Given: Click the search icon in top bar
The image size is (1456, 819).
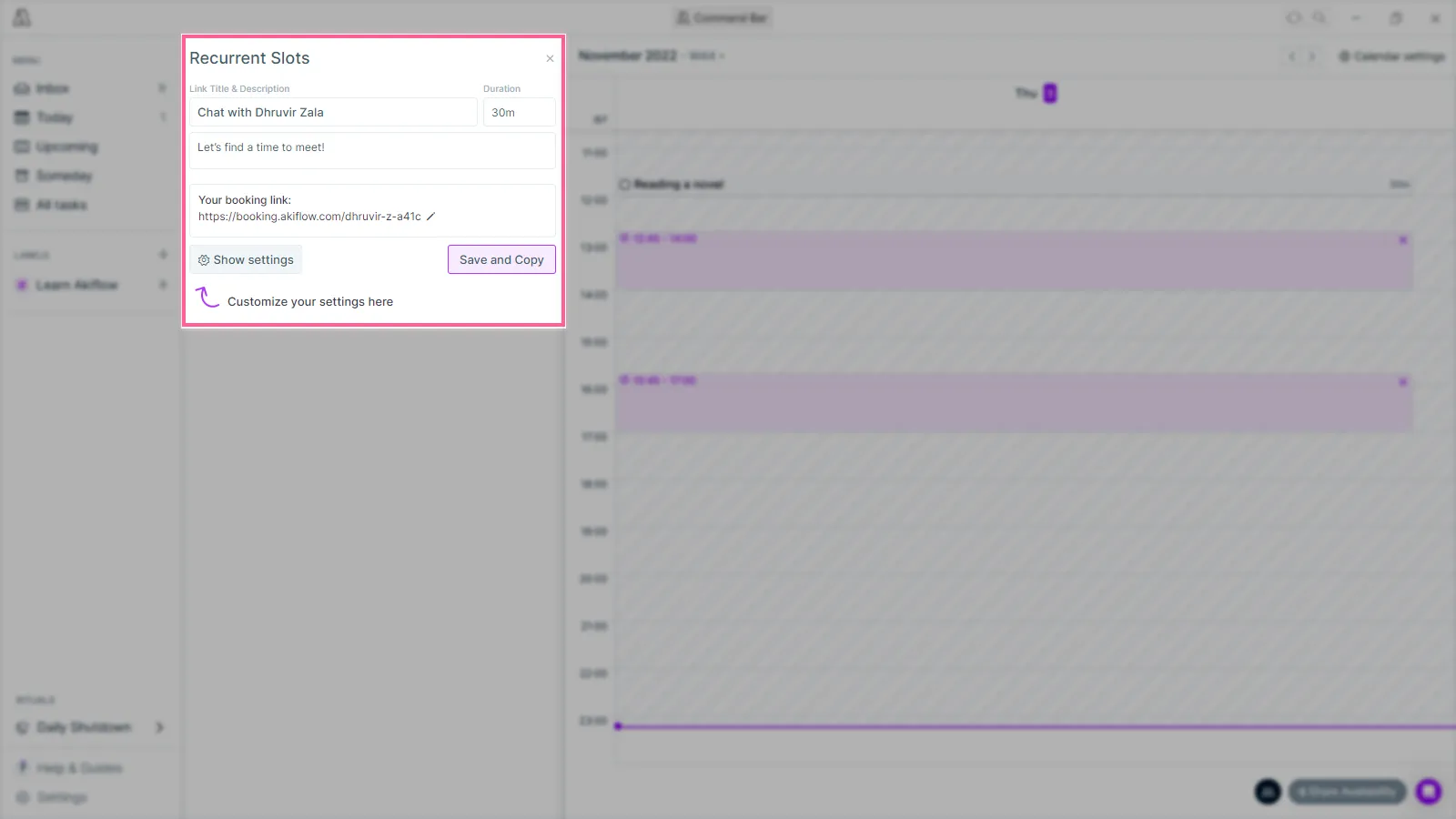Looking at the screenshot, I should (1319, 17).
